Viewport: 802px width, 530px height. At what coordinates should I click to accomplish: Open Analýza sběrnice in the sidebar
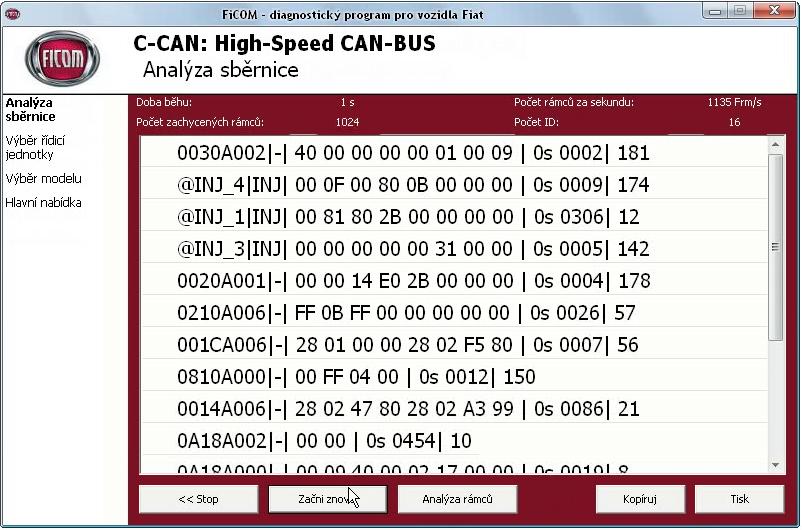click(x=30, y=109)
